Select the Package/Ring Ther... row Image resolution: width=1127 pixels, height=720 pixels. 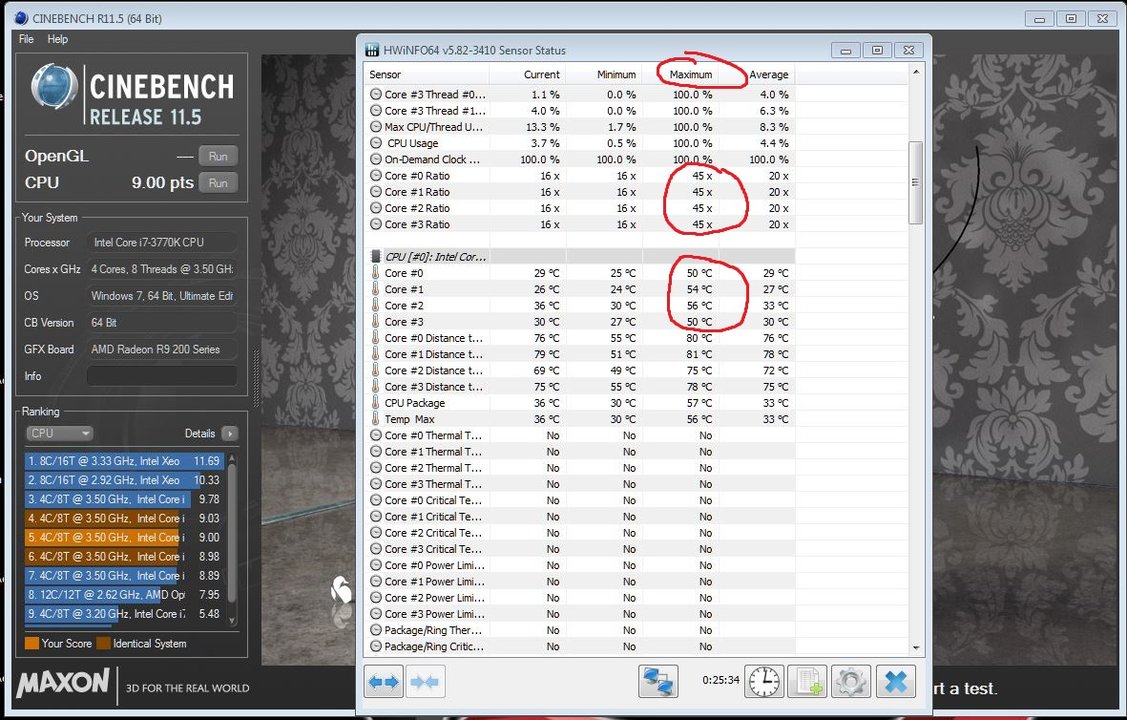(580, 630)
